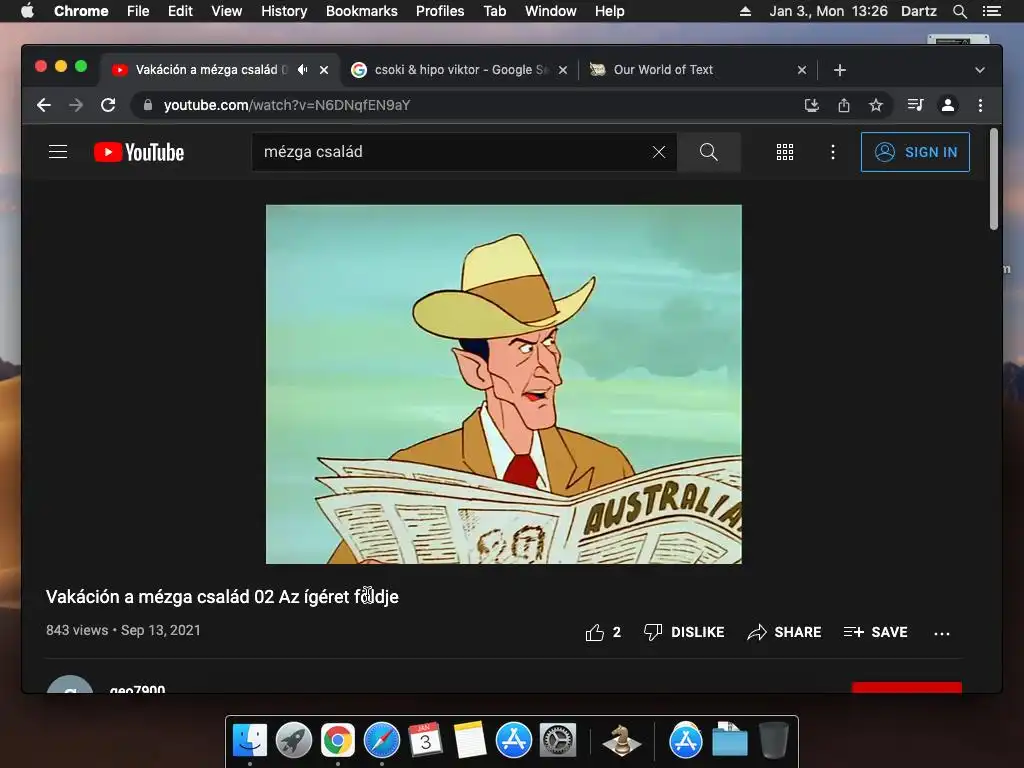Open the File menu
This screenshot has width=1024, height=768.
(138, 11)
